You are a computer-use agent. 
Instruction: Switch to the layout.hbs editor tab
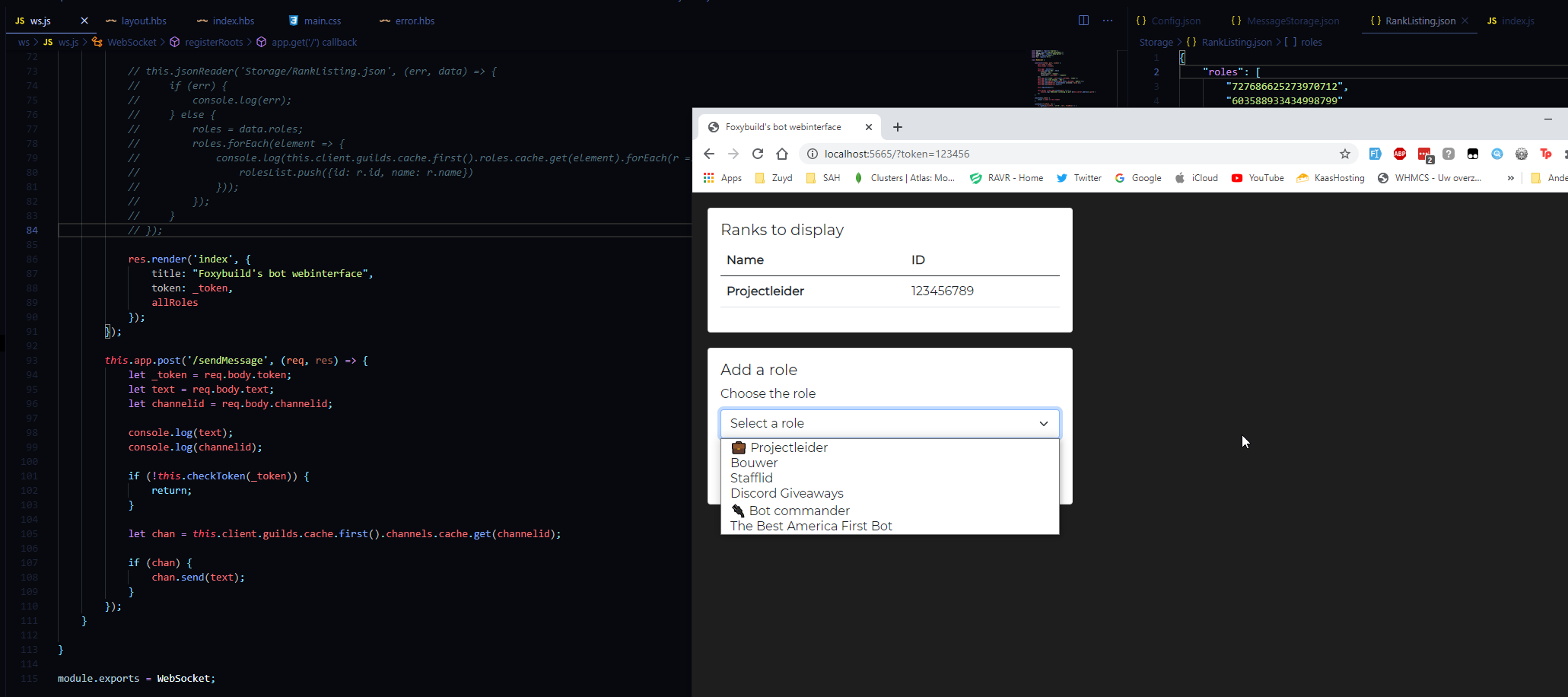click(x=143, y=21)
